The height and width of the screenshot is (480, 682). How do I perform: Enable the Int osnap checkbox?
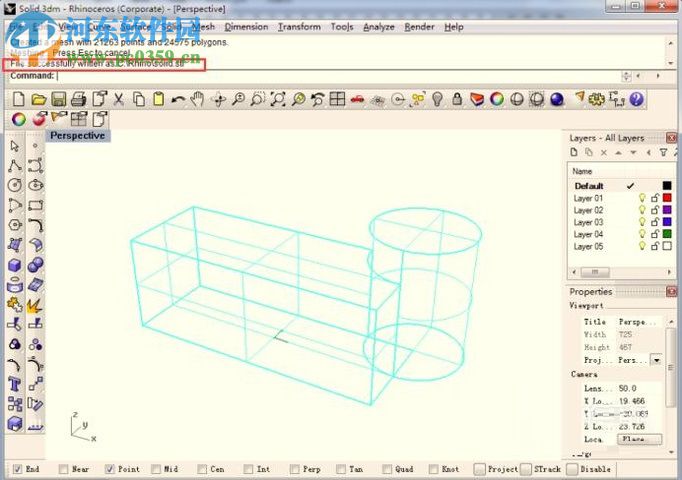click(248, 469)
